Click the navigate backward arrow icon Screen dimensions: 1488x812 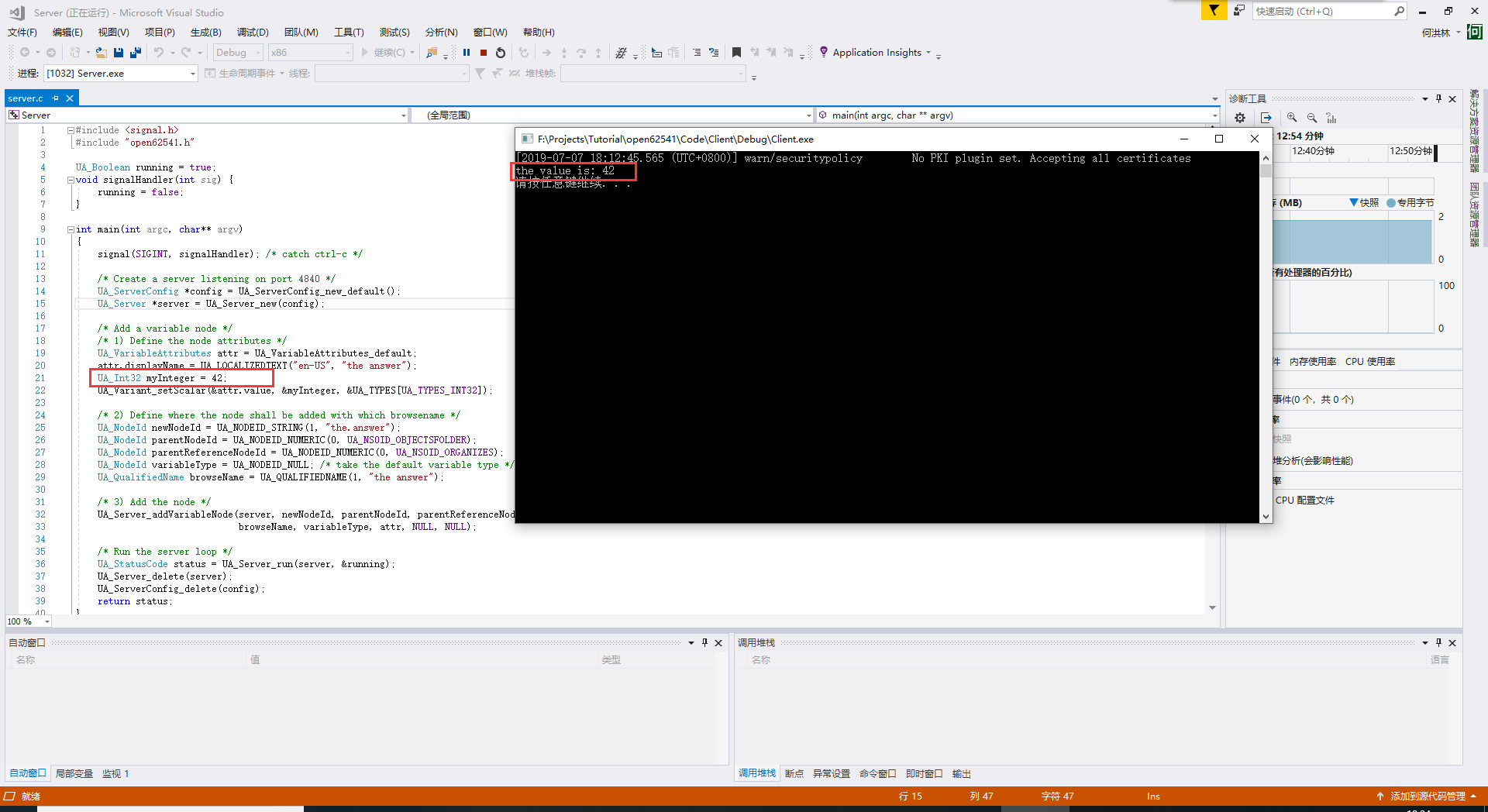25,53
